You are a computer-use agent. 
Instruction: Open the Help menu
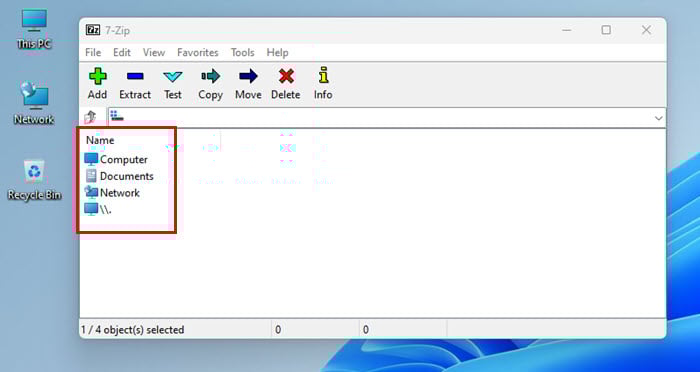pos(277,53)
